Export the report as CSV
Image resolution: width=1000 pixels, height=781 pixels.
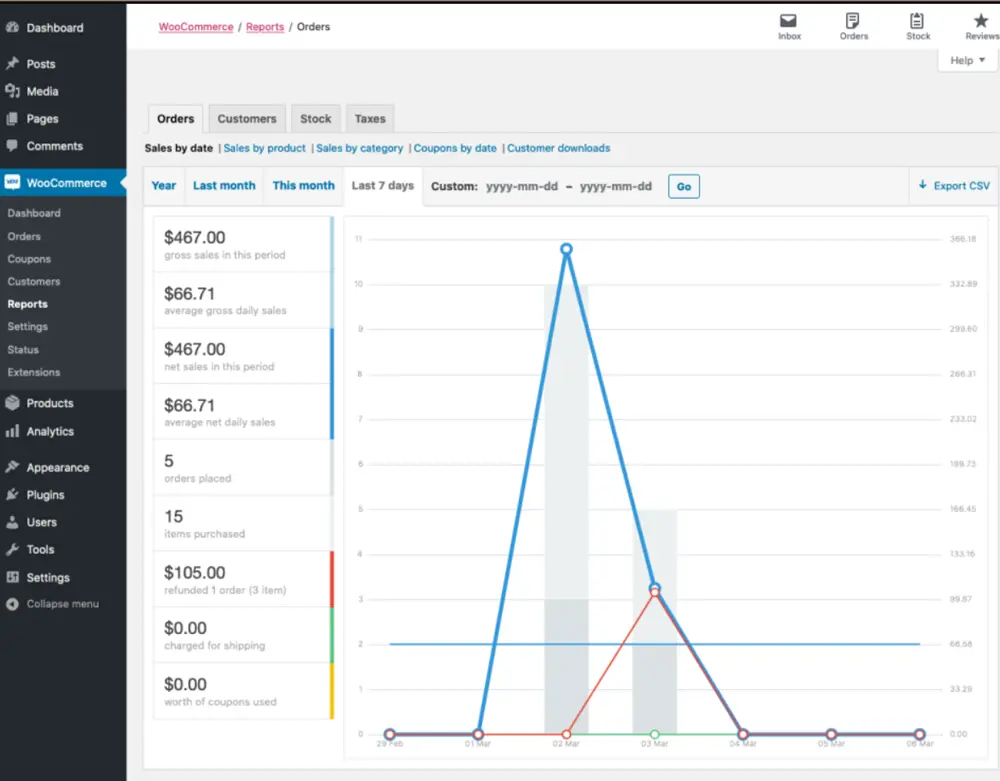pos(953,185)
